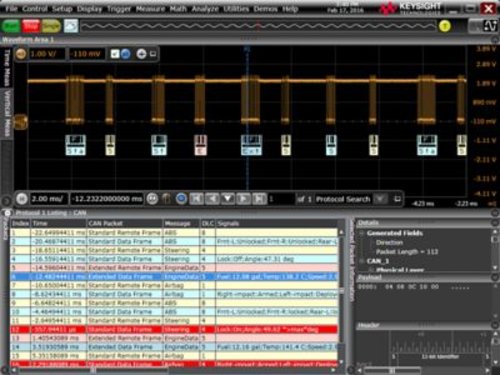Open the Demos menu

tap(265, 9)
